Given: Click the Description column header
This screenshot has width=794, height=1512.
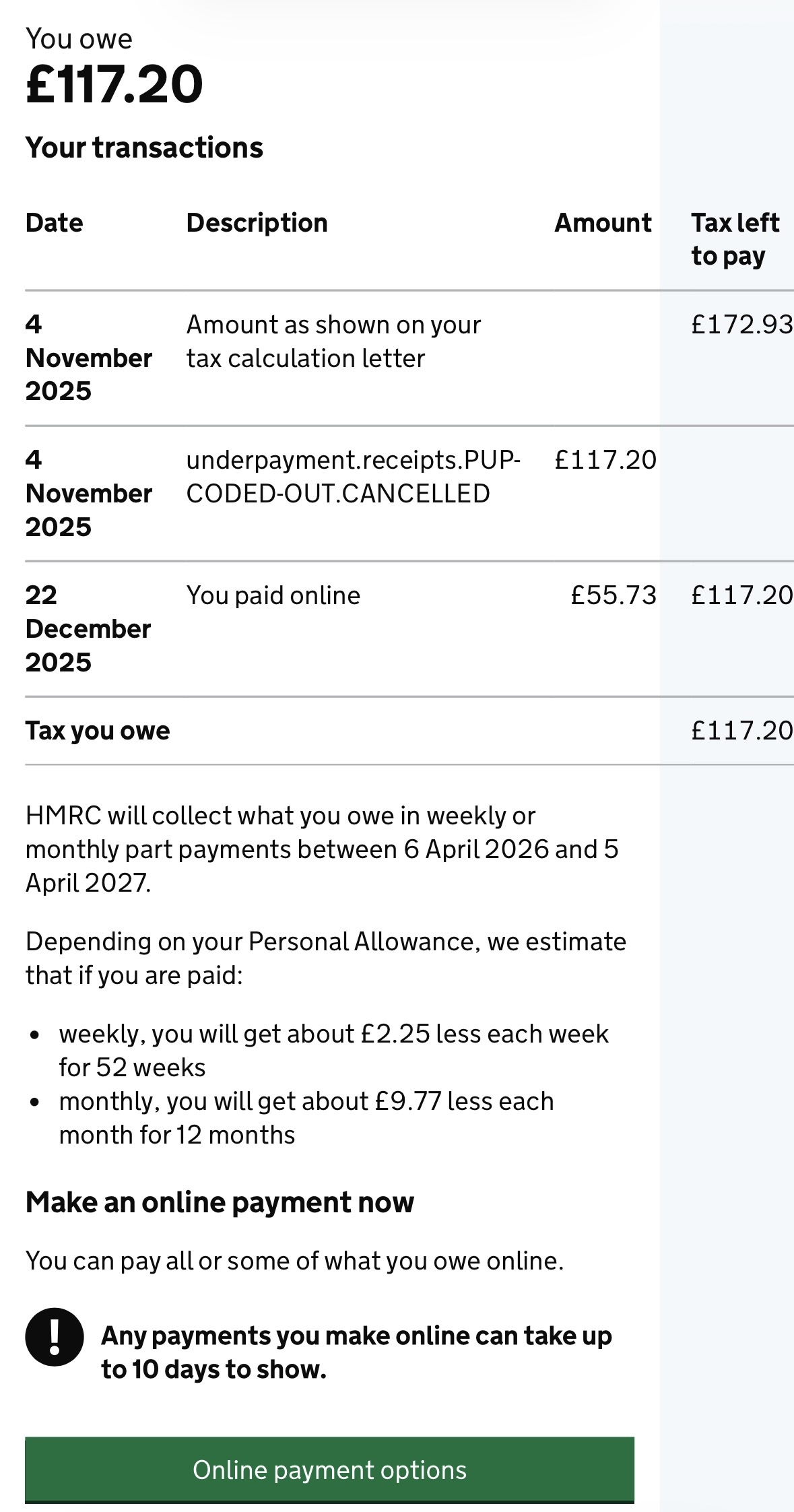Looking at the screenshot, I should pos(257,223).
